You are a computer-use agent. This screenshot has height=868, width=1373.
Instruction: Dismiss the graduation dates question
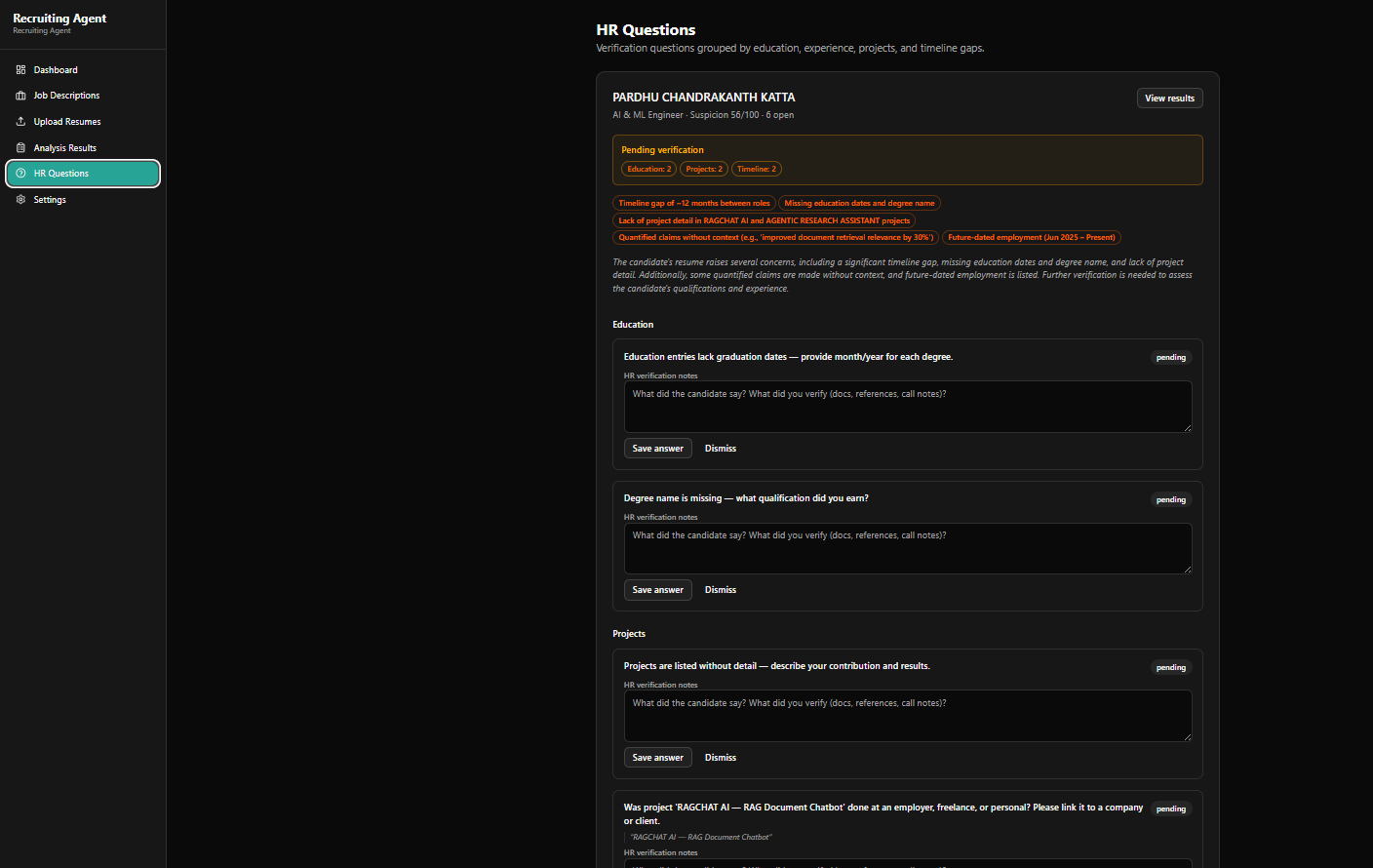721,449
